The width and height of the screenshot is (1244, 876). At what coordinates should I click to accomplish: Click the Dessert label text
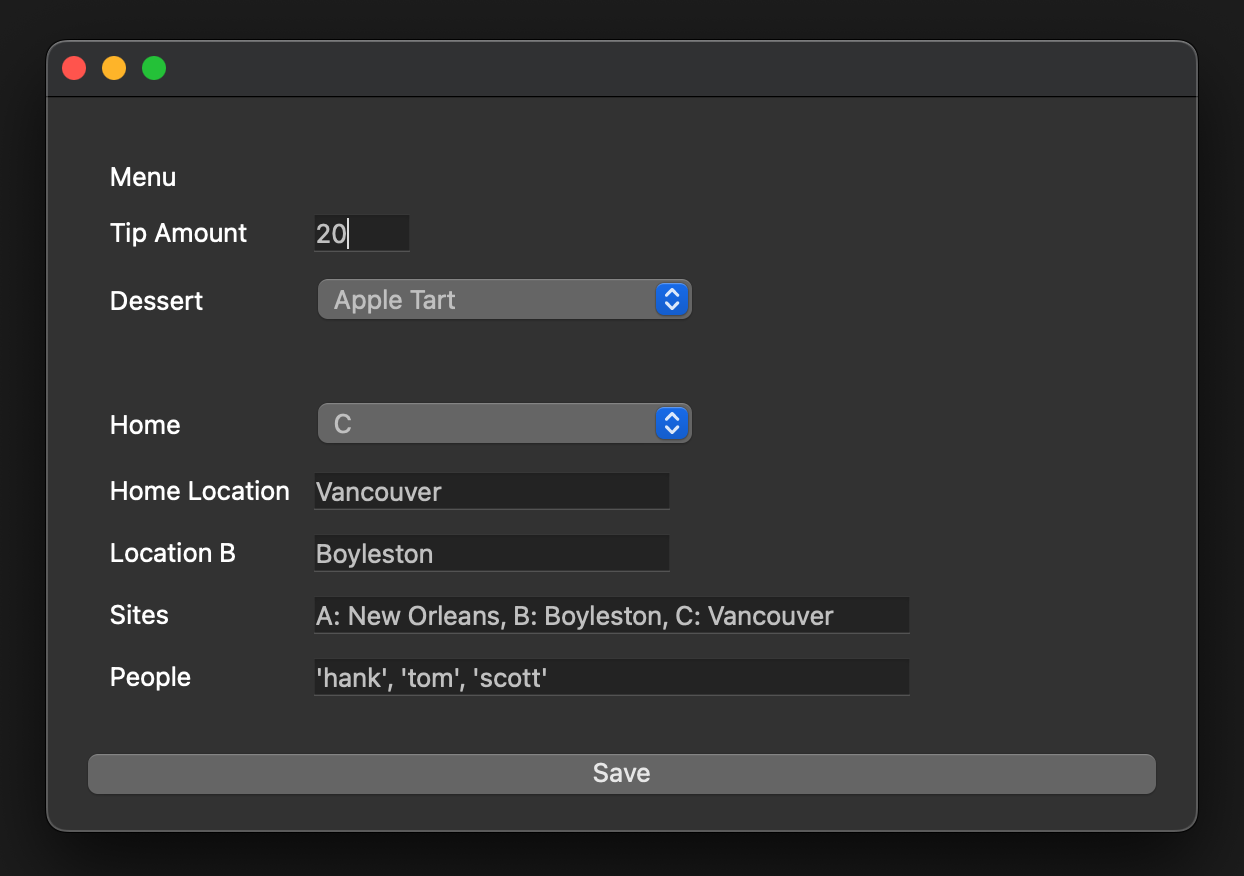click(x=156, y=301)
